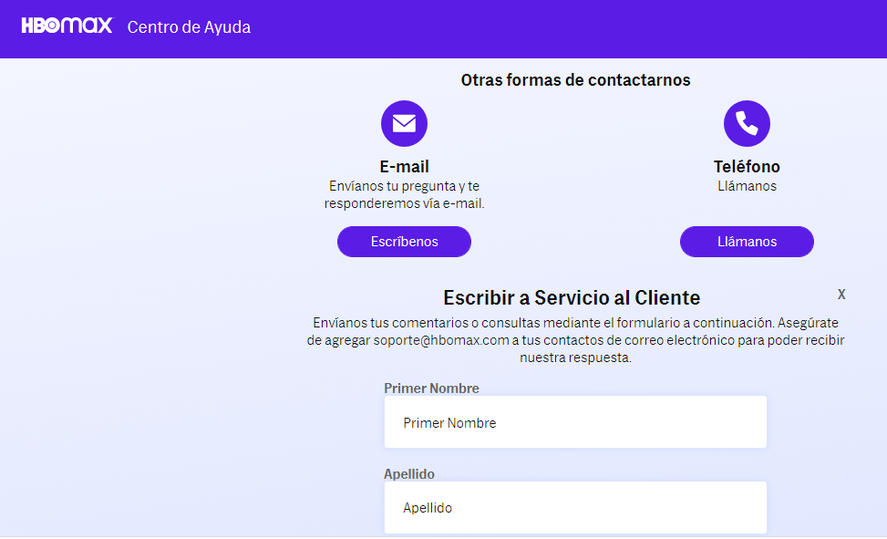Image resolution: width=887 pixels, height=539 pixels.
Task: Open the Centro de Ayuda link
Action: (x=189, y=27)
